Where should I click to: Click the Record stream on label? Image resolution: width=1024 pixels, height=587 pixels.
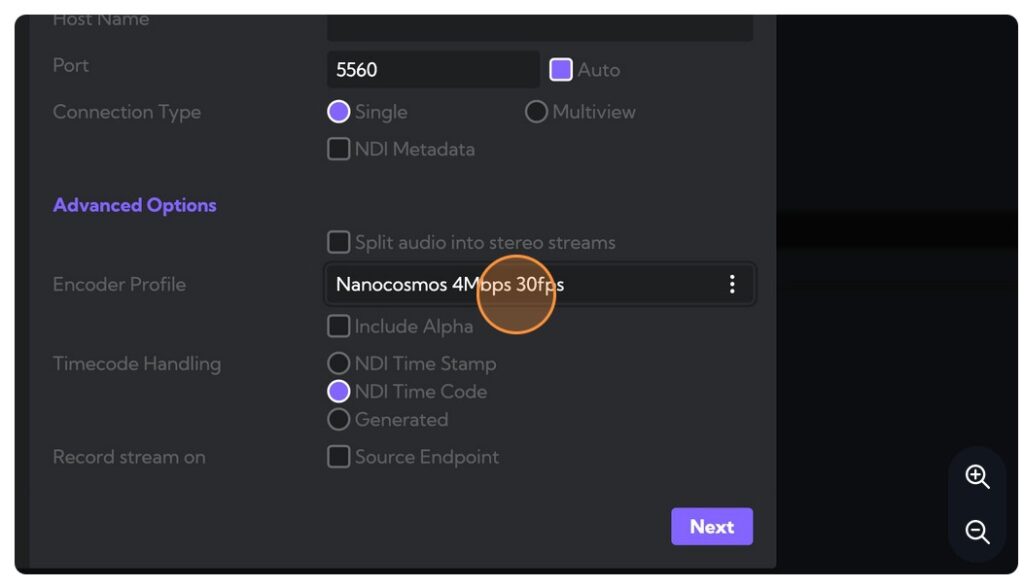tap(129, 457)
